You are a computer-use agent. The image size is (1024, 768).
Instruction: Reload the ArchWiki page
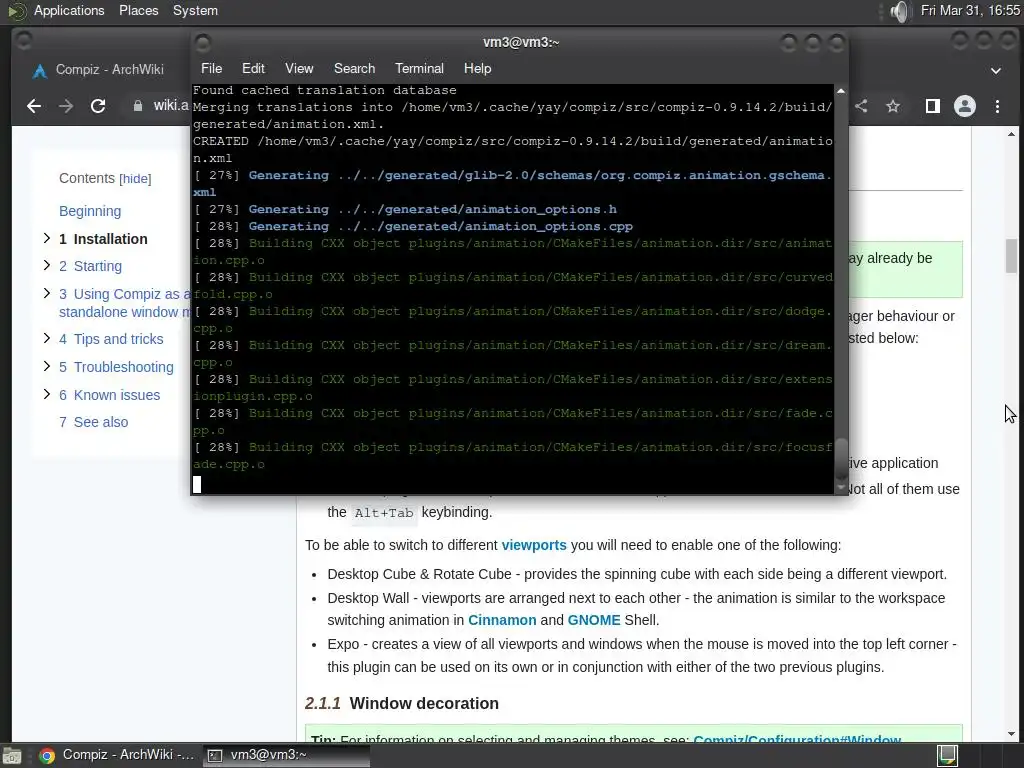(98, 106)
